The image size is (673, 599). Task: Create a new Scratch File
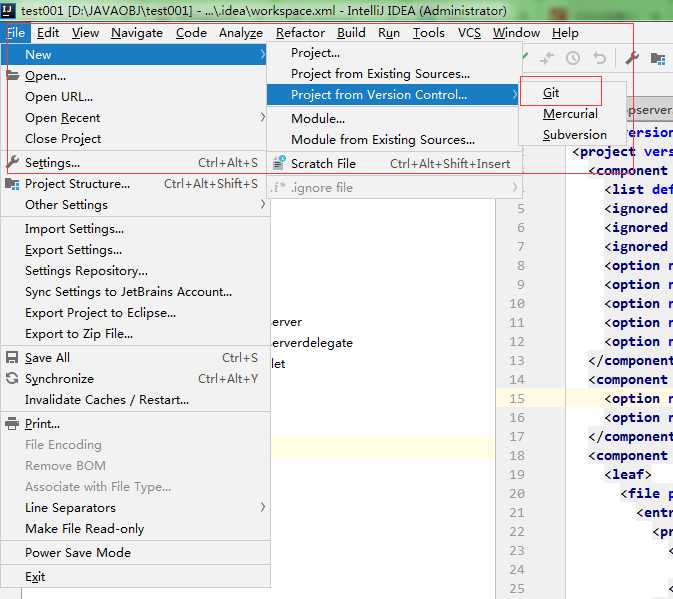393,163
